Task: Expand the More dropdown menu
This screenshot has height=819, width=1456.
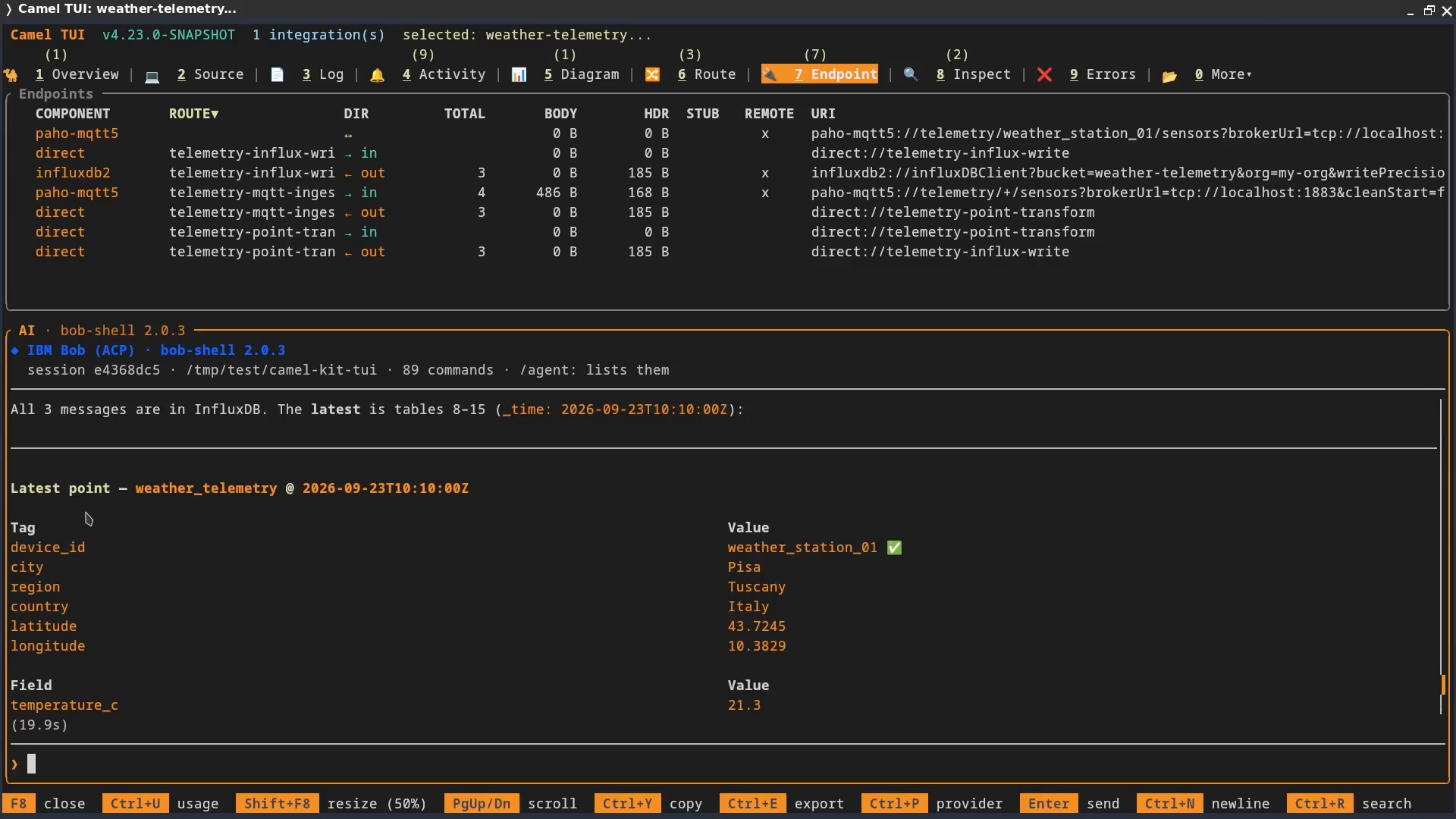Action: (x=1223, y=74)
